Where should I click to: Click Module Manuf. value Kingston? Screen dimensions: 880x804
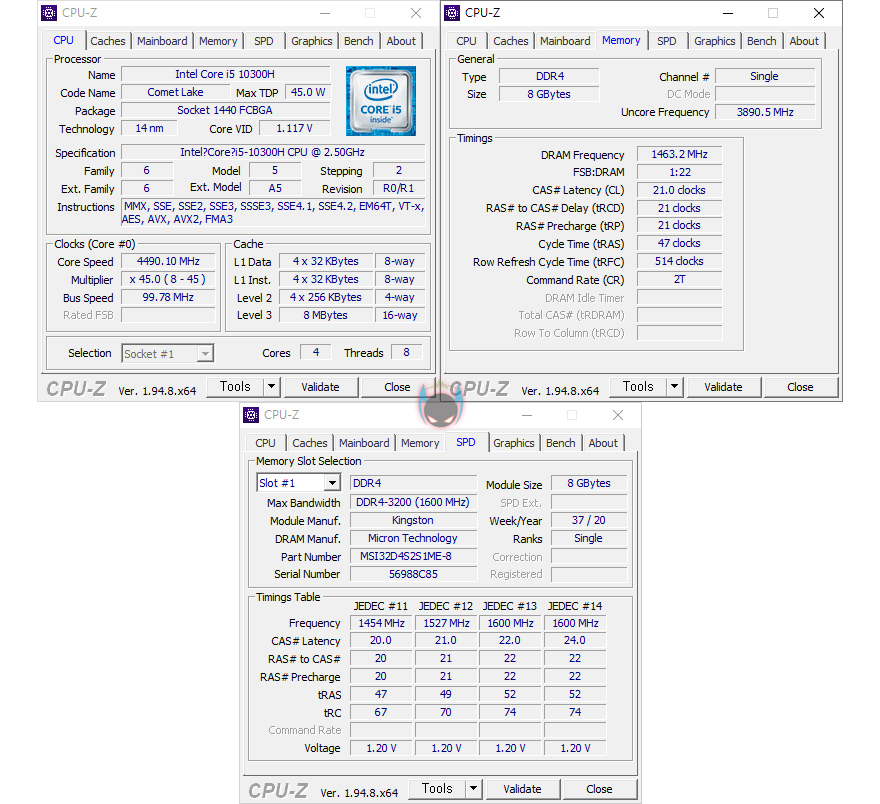tap(414, 521)
